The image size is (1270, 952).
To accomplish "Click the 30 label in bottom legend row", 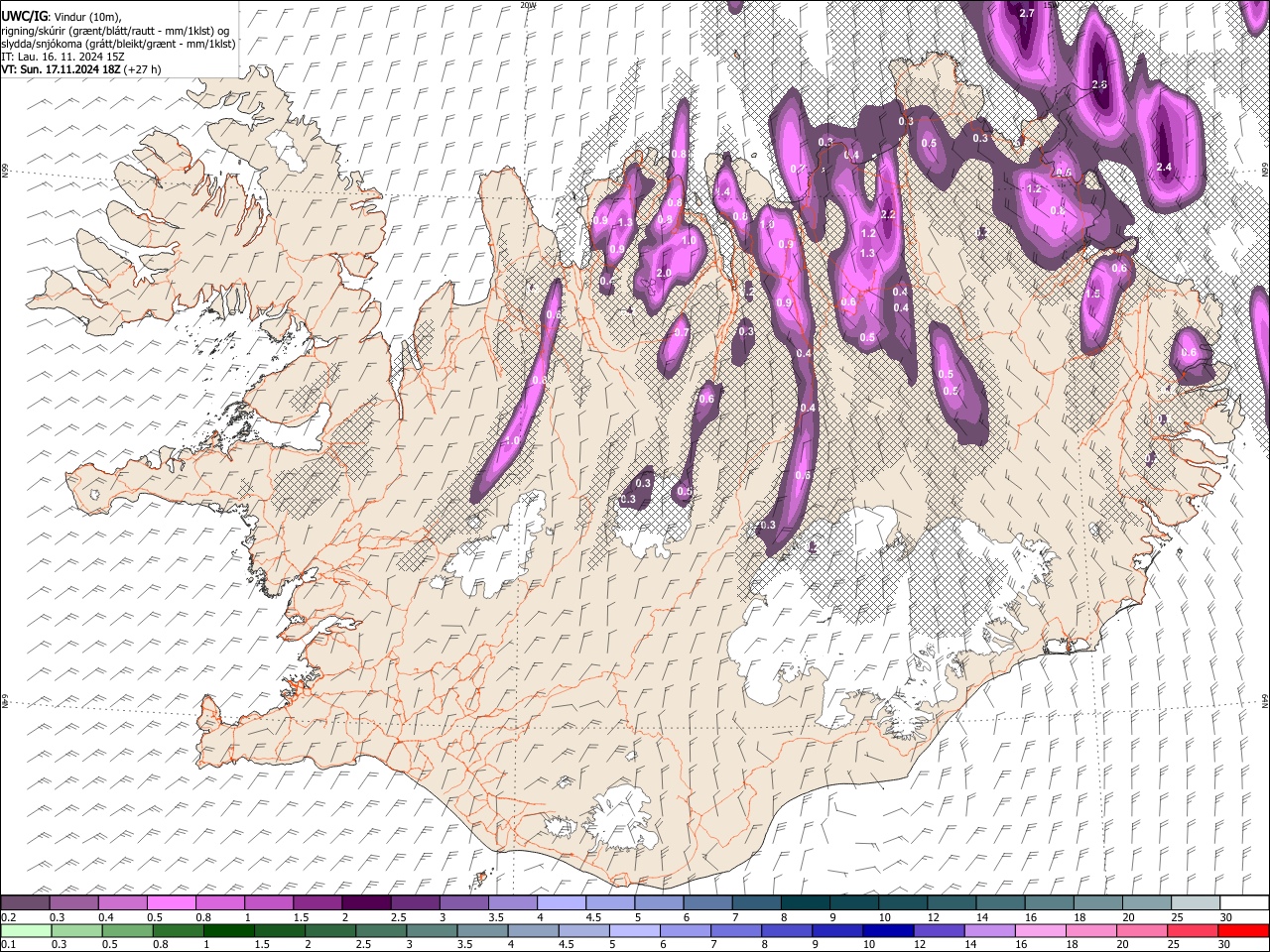I will coord(1225,945).
